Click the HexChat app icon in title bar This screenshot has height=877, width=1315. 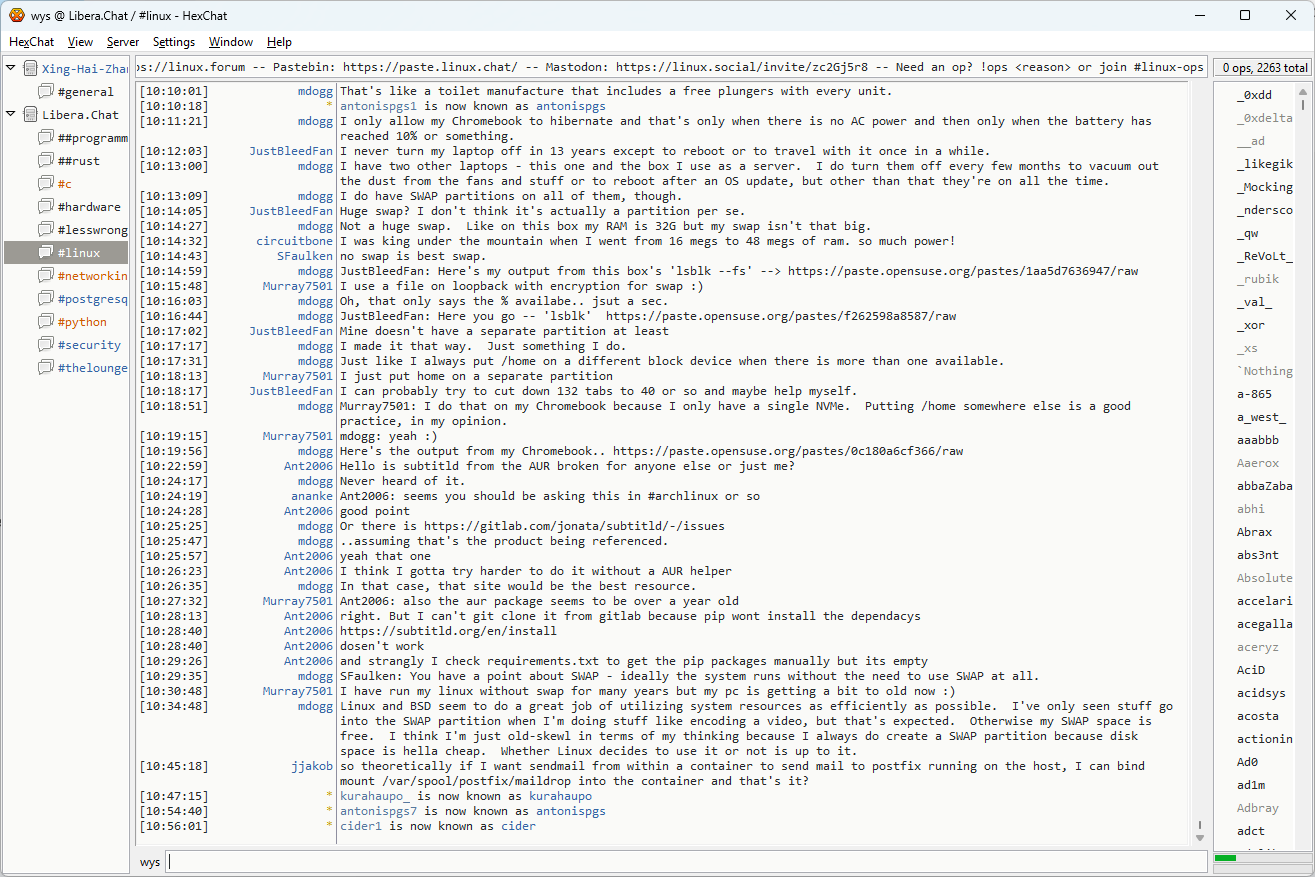16,15
